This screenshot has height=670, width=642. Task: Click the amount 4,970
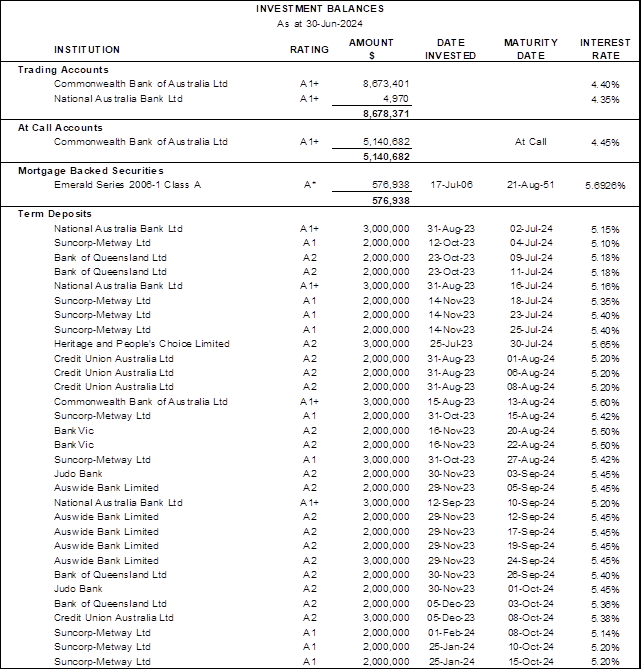(396, 99)
